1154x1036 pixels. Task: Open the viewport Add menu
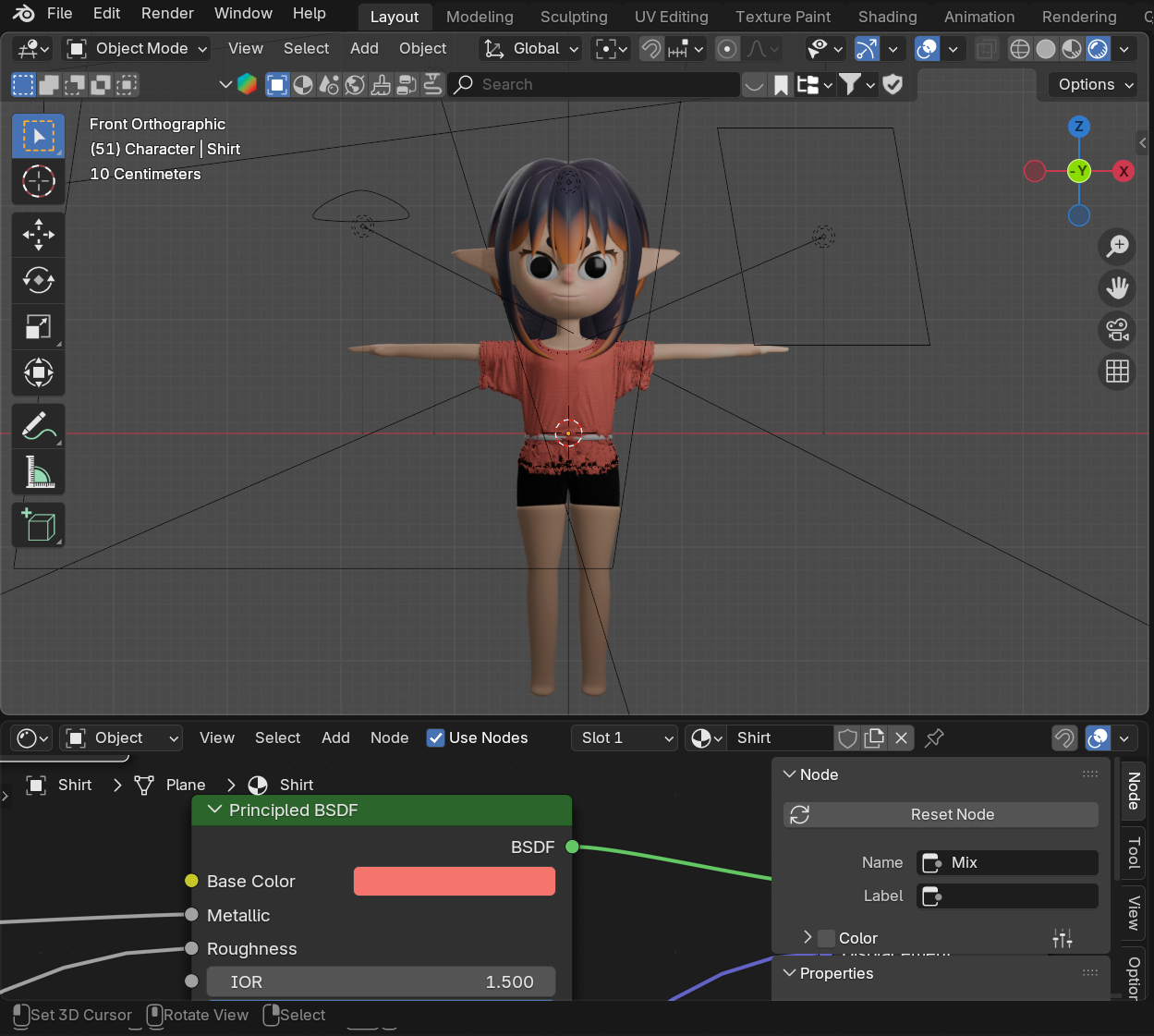pyautogui.click(x=364, y=48)
